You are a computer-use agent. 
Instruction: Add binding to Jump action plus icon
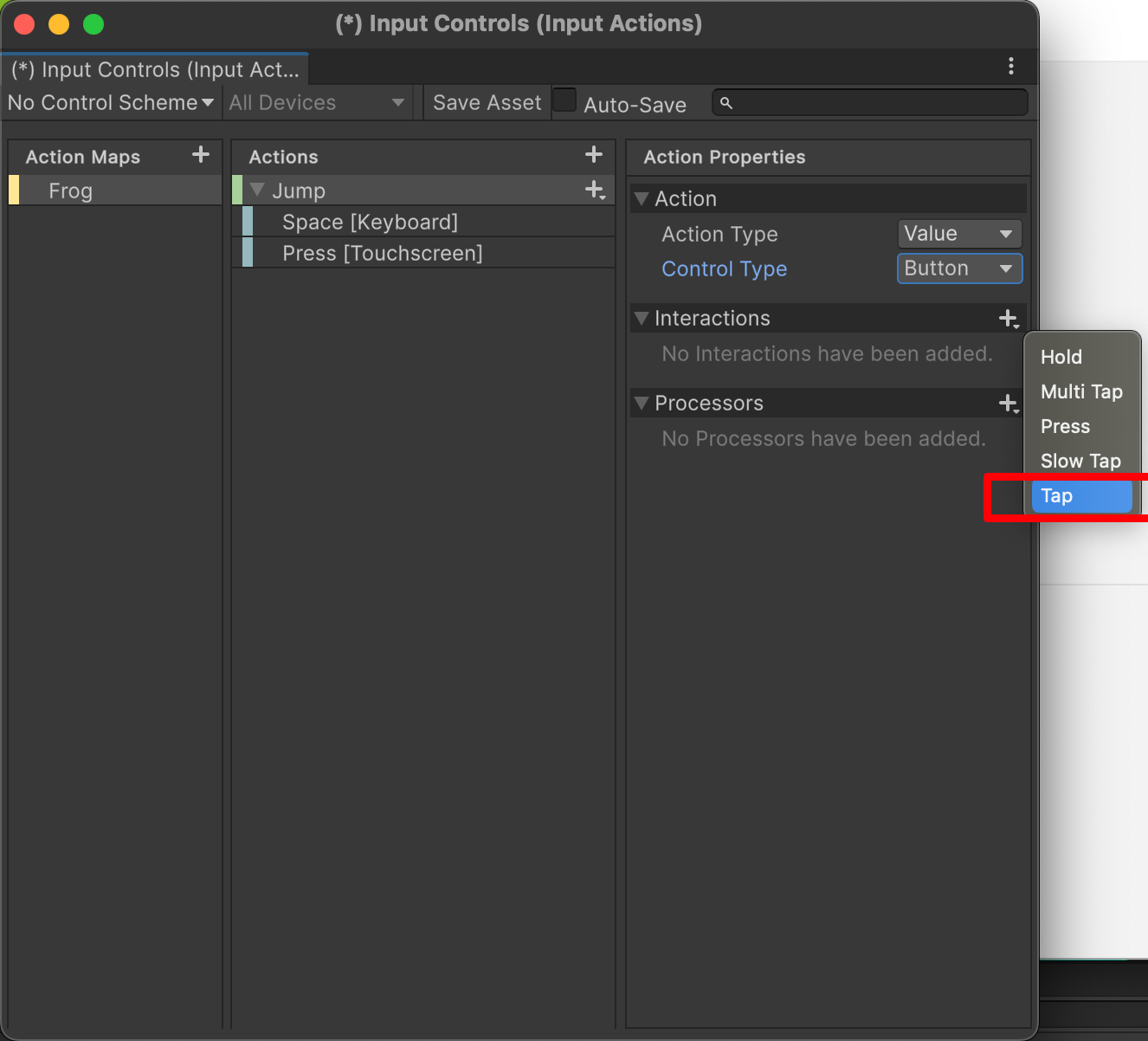[595, 190]
